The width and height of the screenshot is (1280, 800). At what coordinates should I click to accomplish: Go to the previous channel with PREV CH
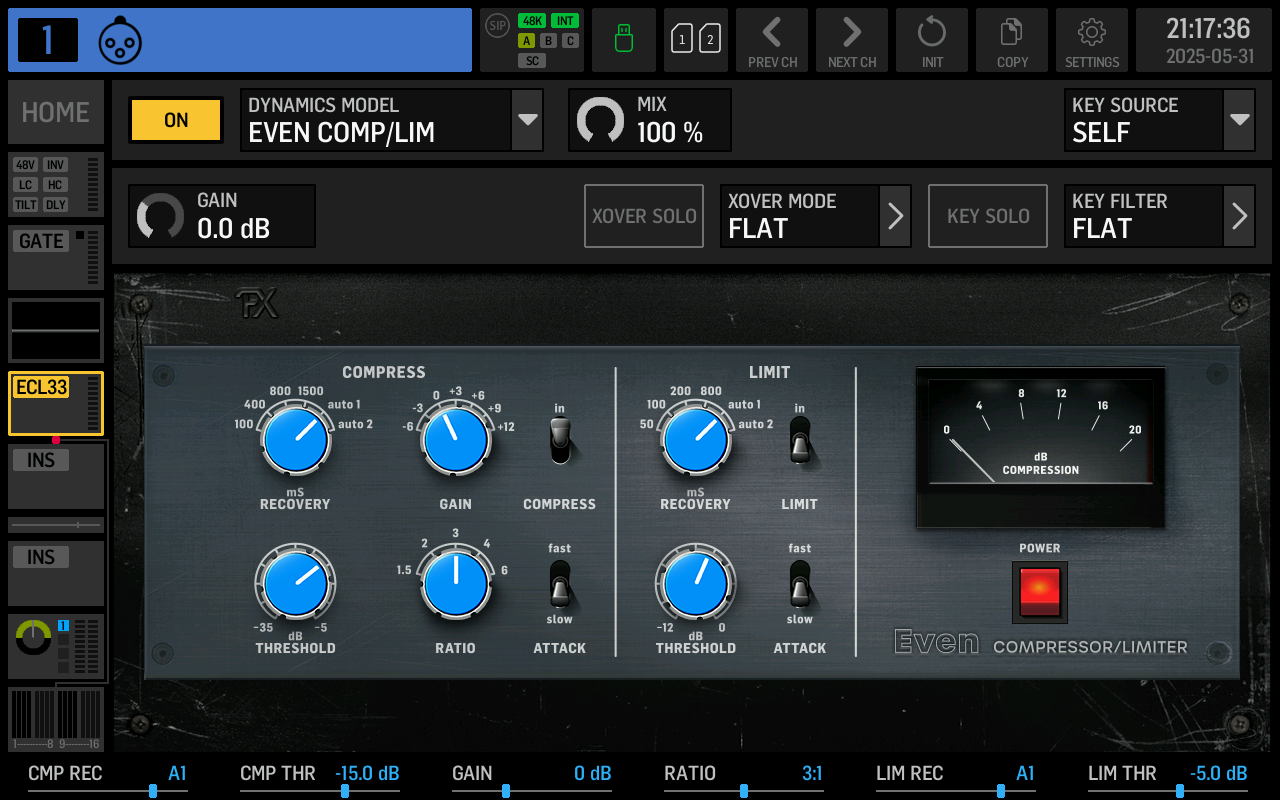(x=771, y=40)
